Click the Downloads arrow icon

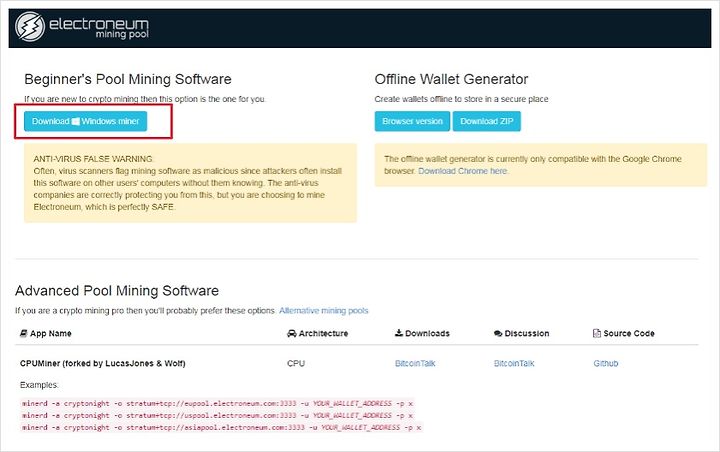[399, 333]
